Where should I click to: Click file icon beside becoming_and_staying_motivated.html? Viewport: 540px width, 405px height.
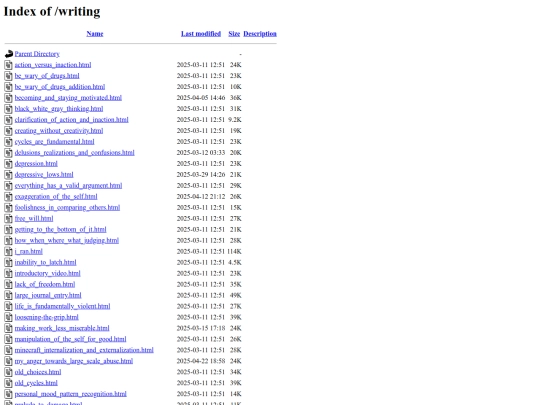coord(9,98)
